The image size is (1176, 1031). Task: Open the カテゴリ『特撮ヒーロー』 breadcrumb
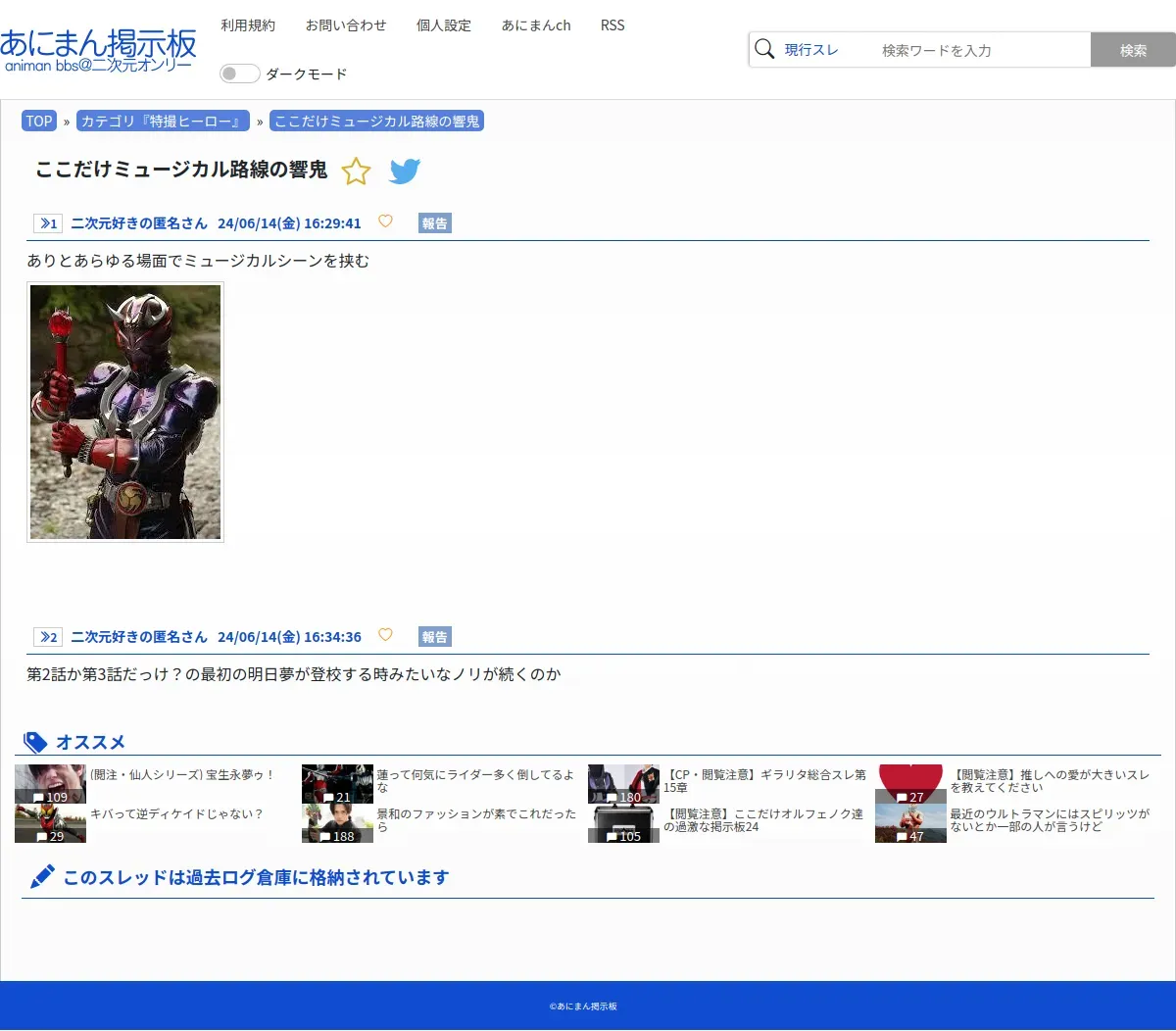pos(163,122)
